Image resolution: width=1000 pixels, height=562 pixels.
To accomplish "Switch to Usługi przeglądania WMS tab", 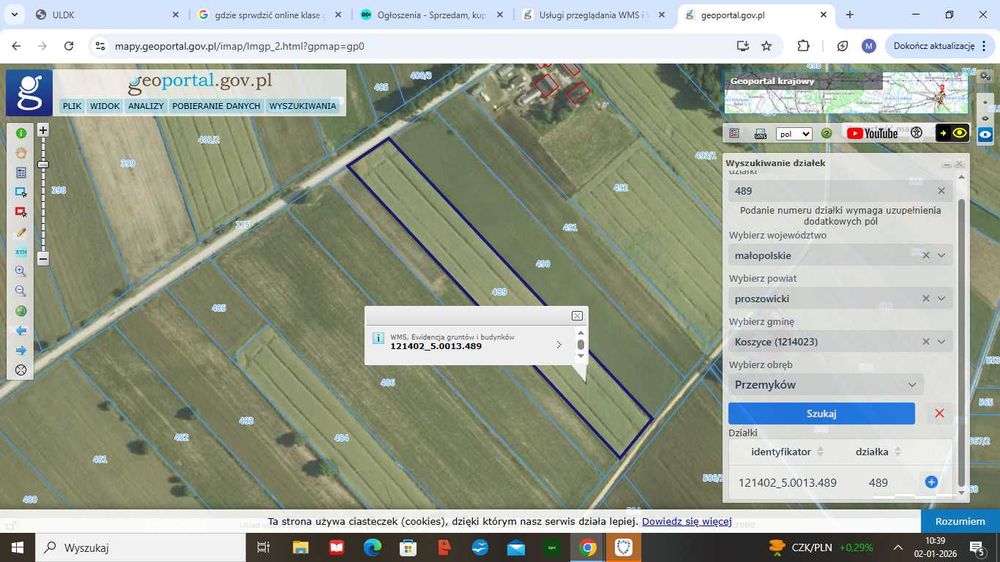I will pos(593,15).
